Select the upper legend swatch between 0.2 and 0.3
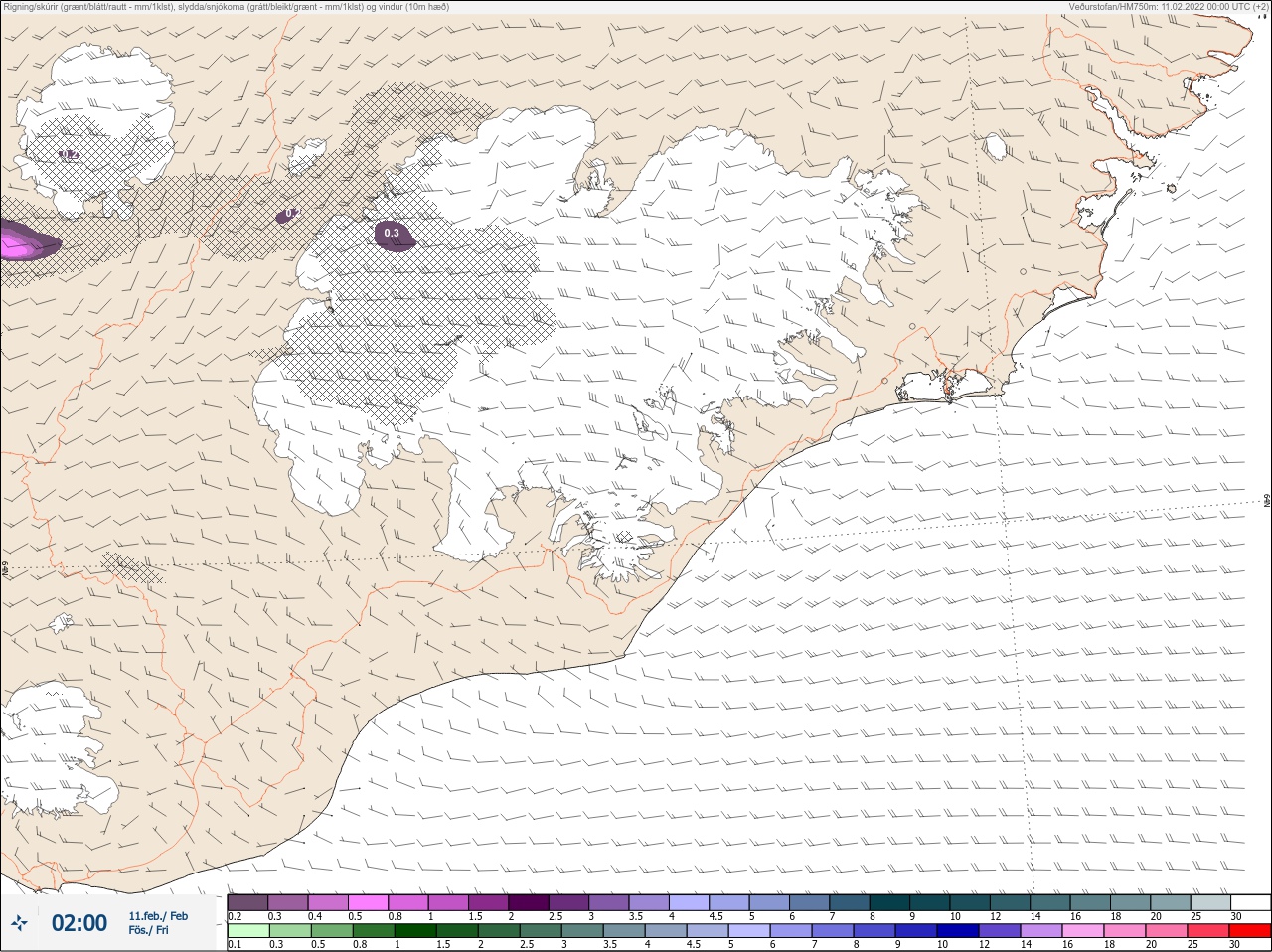 point(247,902)
